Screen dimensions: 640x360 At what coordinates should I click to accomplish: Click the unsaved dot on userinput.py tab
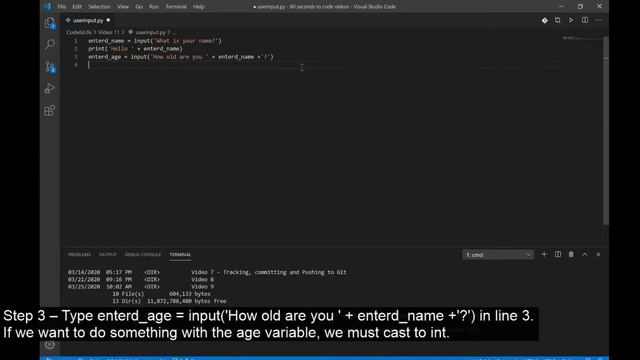(108, 20)
